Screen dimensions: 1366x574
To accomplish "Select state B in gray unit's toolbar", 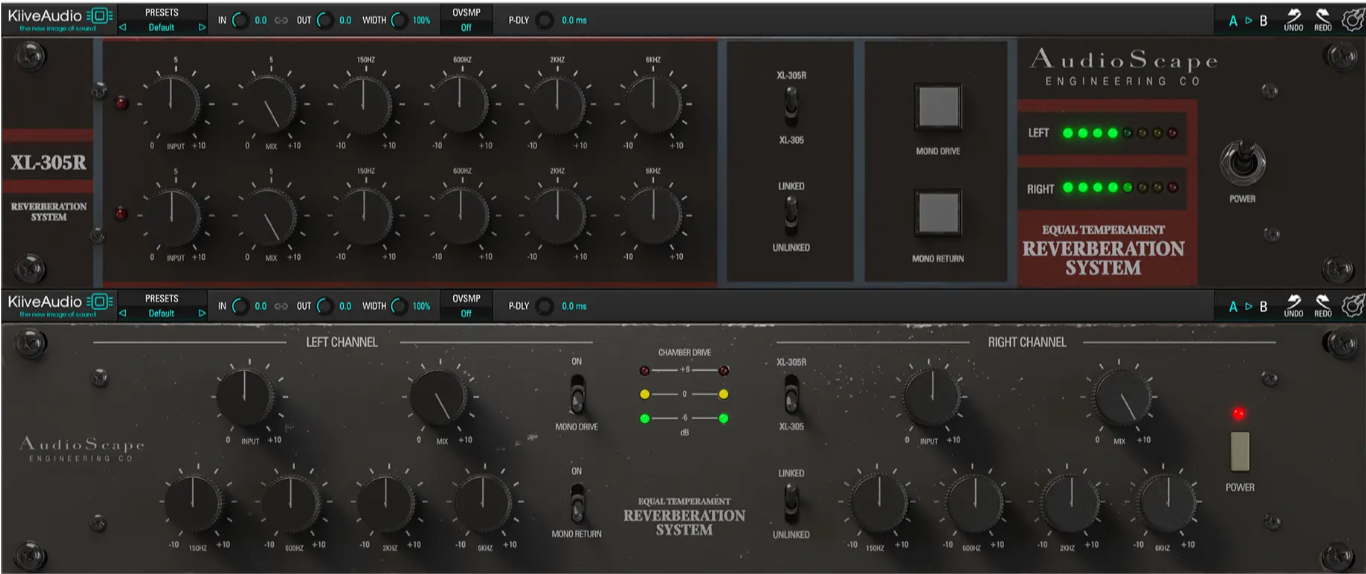I will [1263, 306].
